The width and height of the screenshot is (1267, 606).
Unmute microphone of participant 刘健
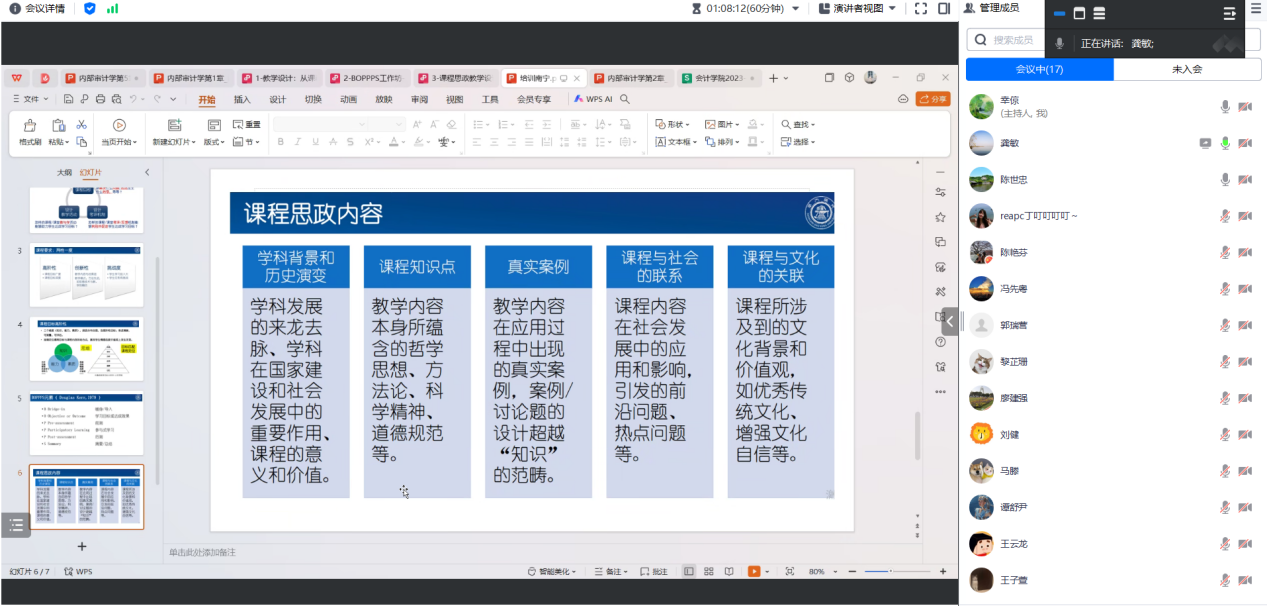click(1225, 435)
